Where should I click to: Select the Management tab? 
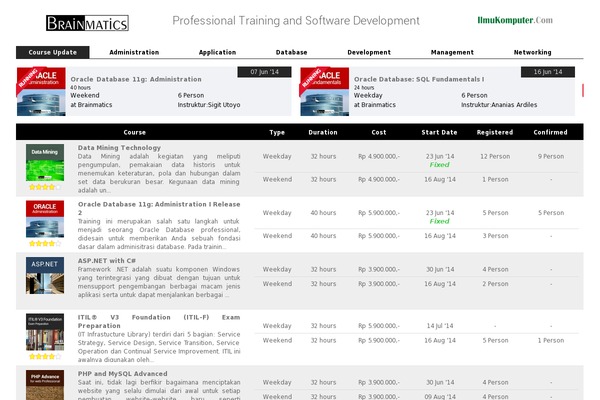point(452,52)
